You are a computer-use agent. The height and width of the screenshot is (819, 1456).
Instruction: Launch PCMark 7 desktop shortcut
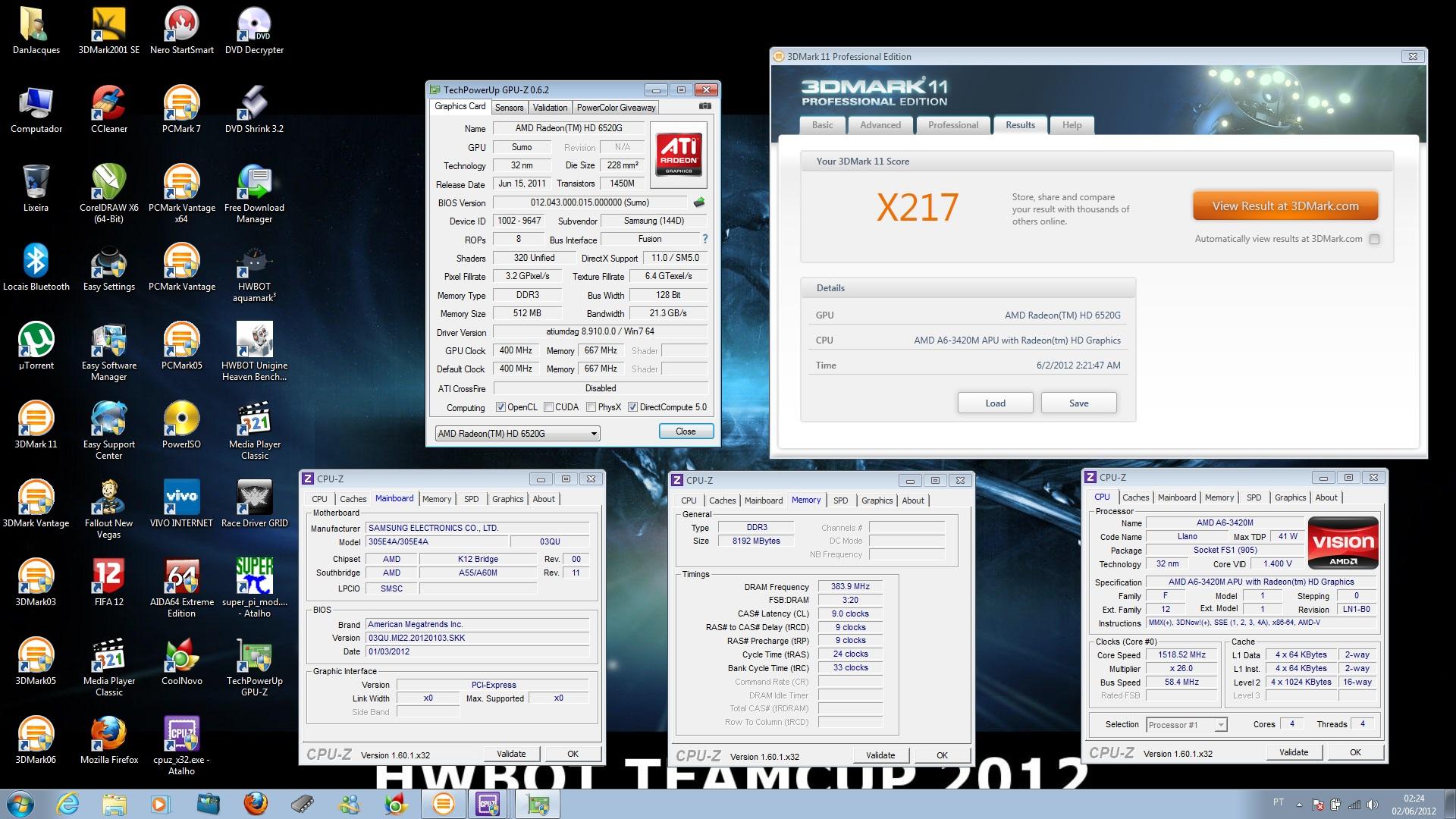(x=181, y=109)
